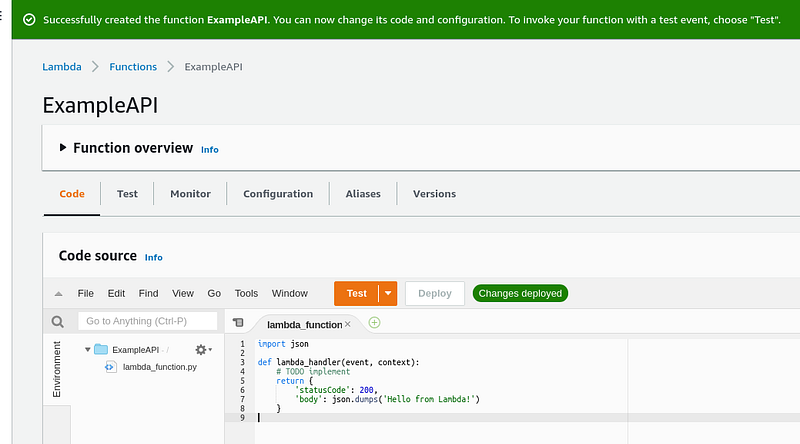Open the editor pane tab-list icon
This screenshot has height=444, width=800.
click(x=238, y=323)
